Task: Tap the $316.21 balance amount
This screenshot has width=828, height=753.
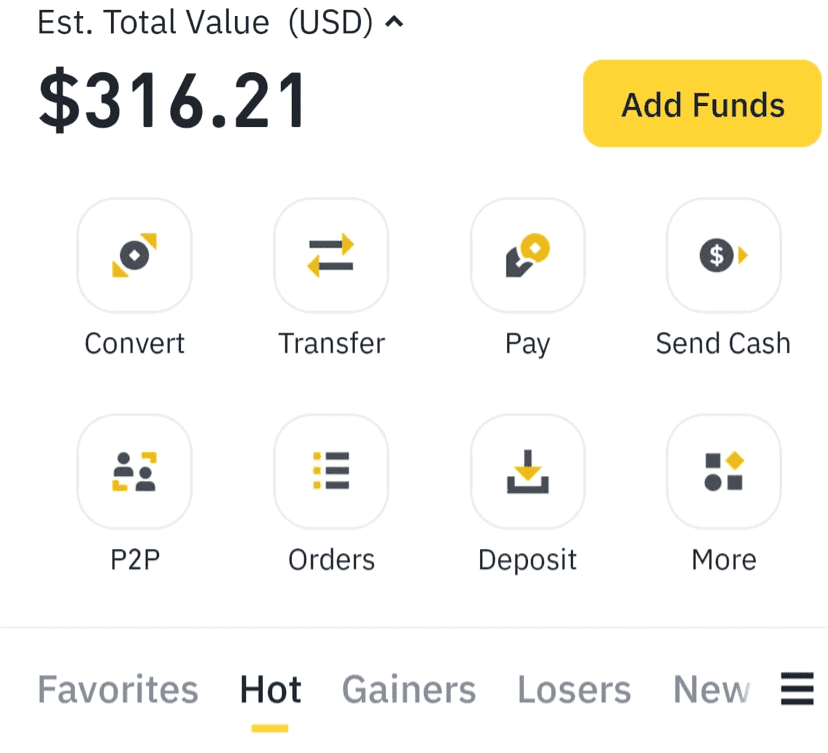Action: coord(173,102)
